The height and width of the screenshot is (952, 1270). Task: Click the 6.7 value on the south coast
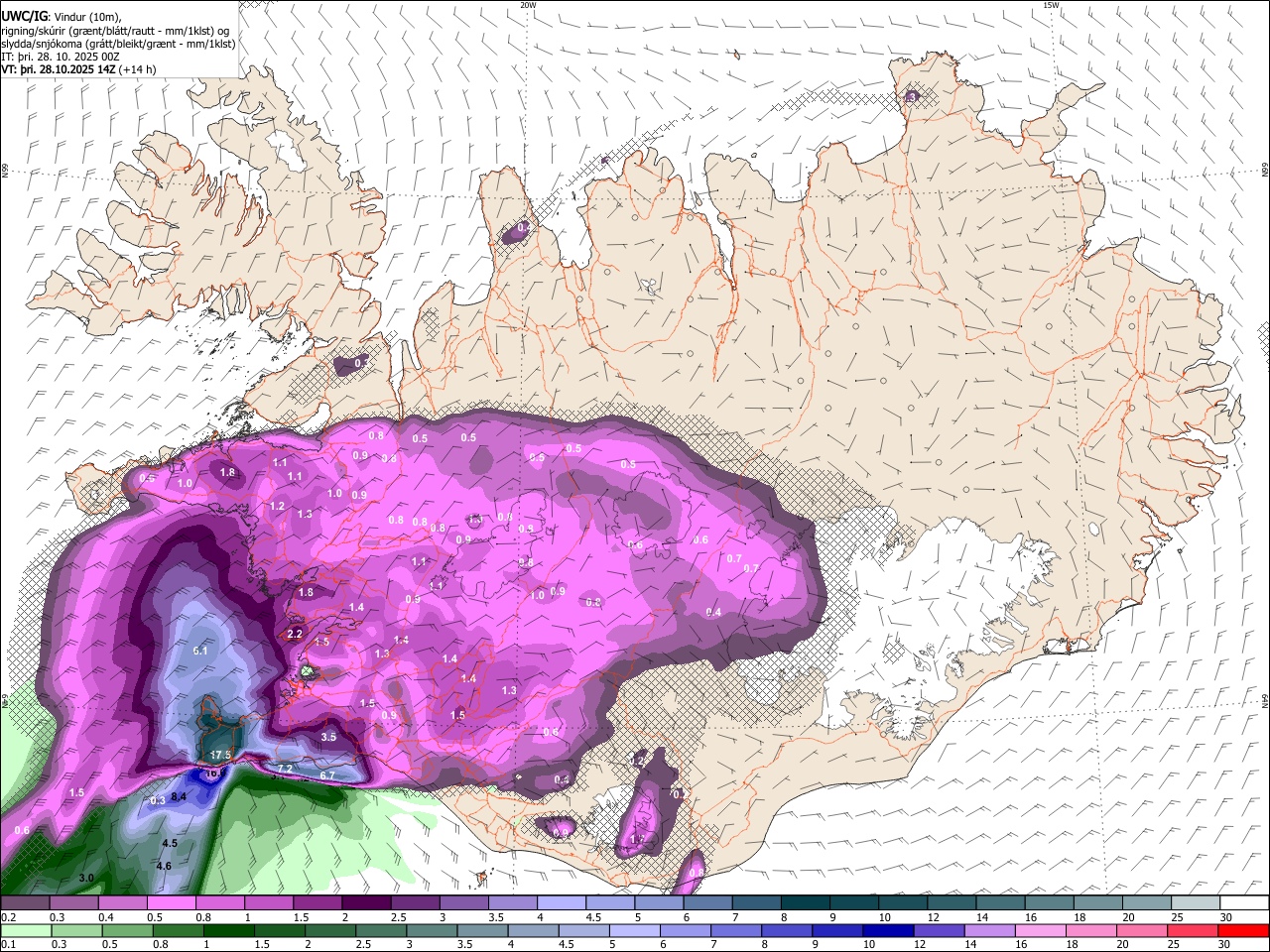click(x=327, y=775)
